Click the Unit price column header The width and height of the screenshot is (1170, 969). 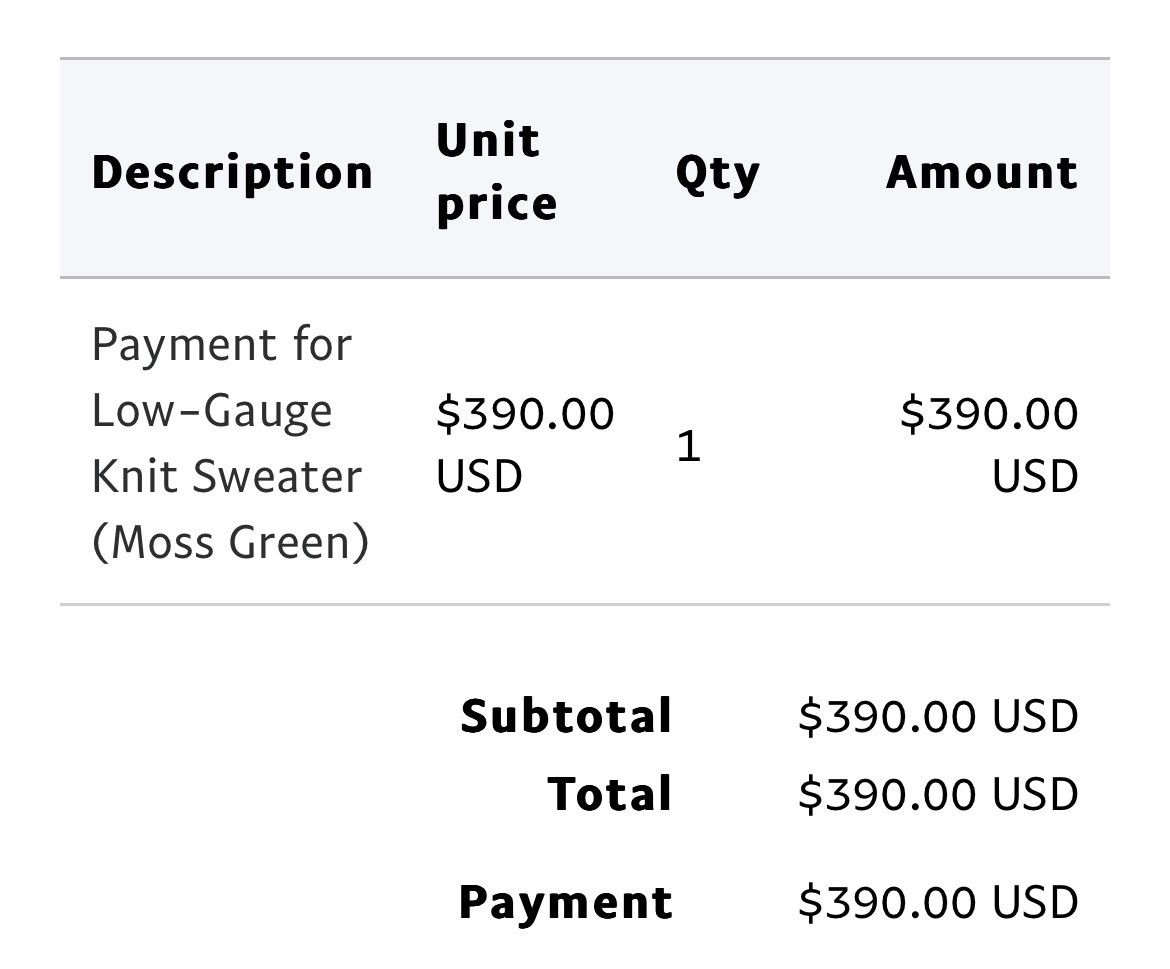pyautogui.click(x=497, y=172)
